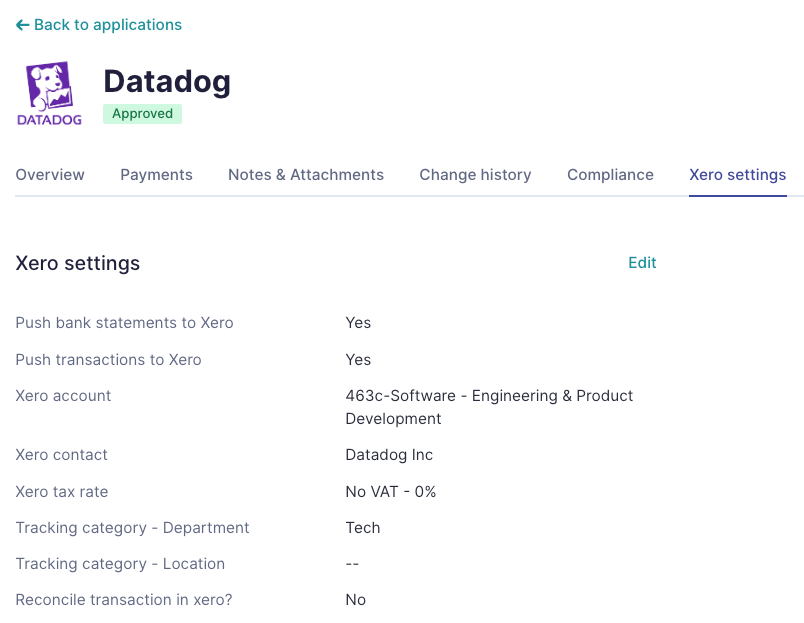Click the Xero settings section heading
The height and width of the screenshot is (623, 804).
pos(77,263)
